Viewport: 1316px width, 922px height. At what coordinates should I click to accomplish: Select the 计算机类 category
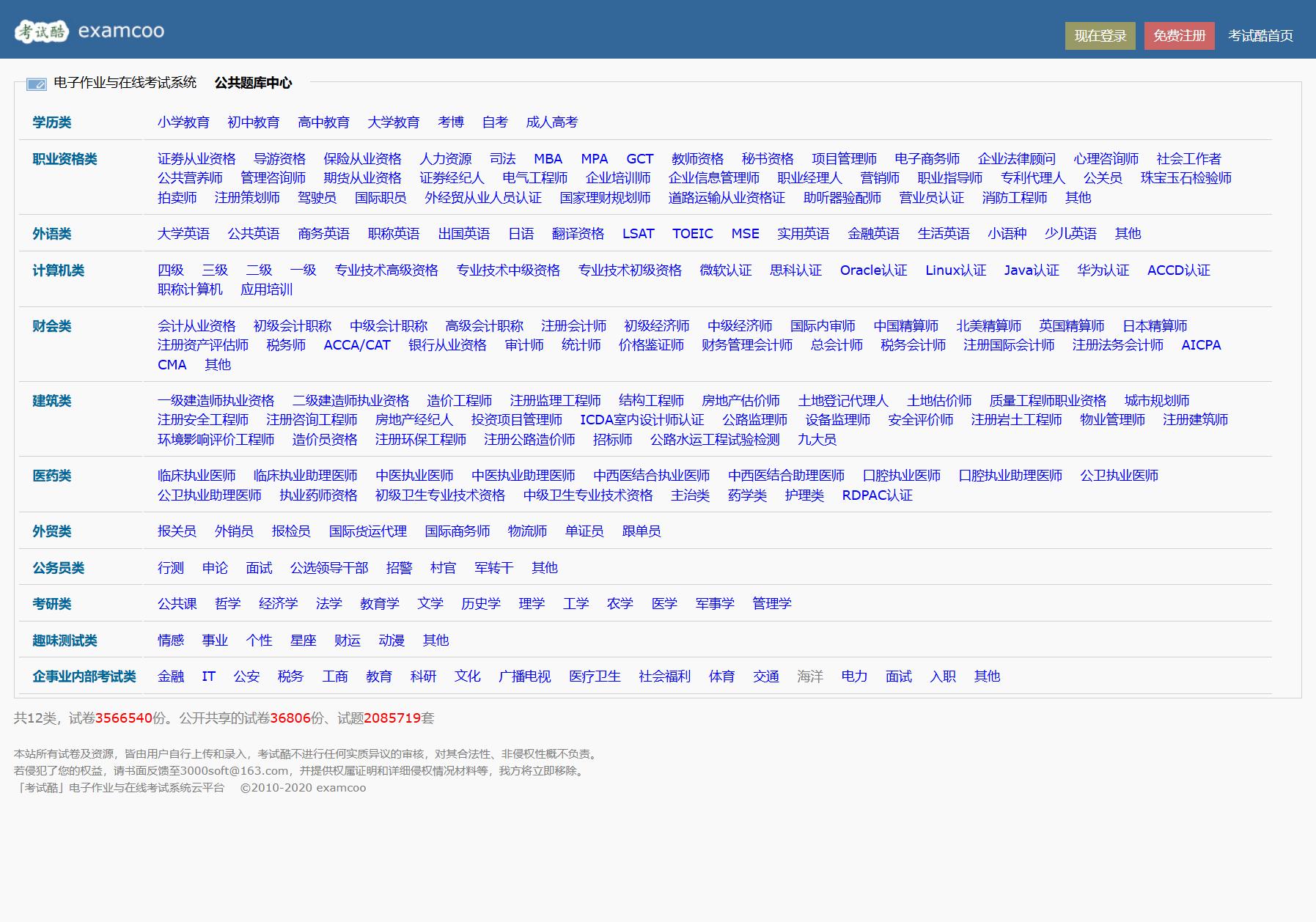(x=58, y=270)
